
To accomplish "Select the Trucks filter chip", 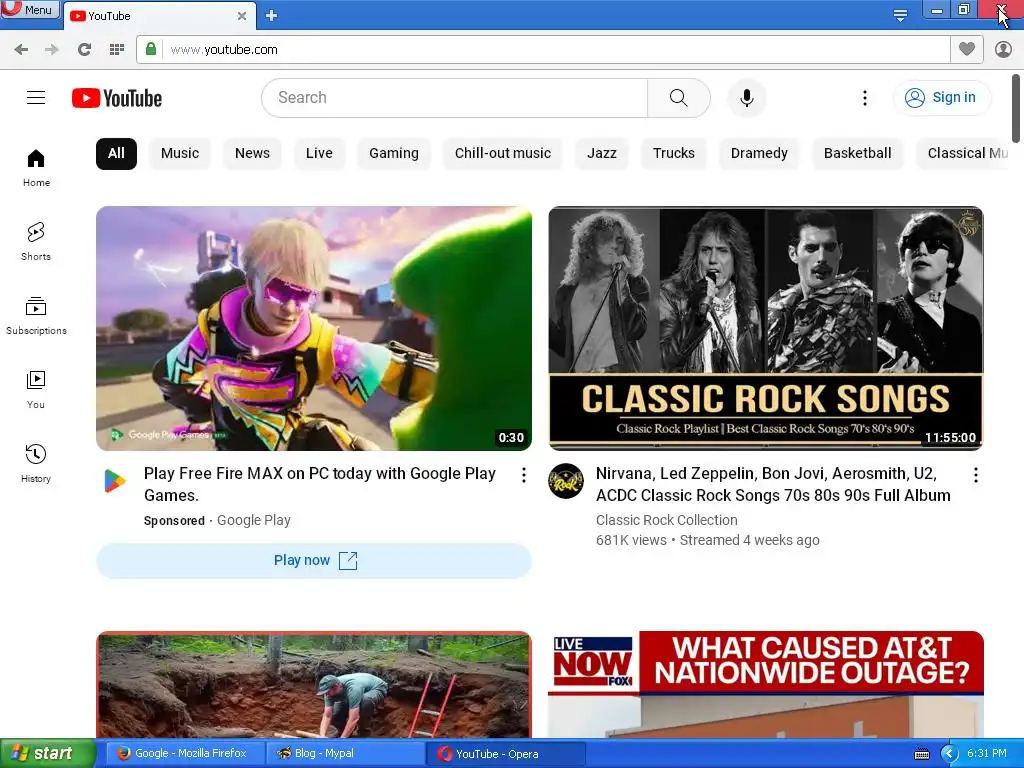I will click(x=674, y=153).
